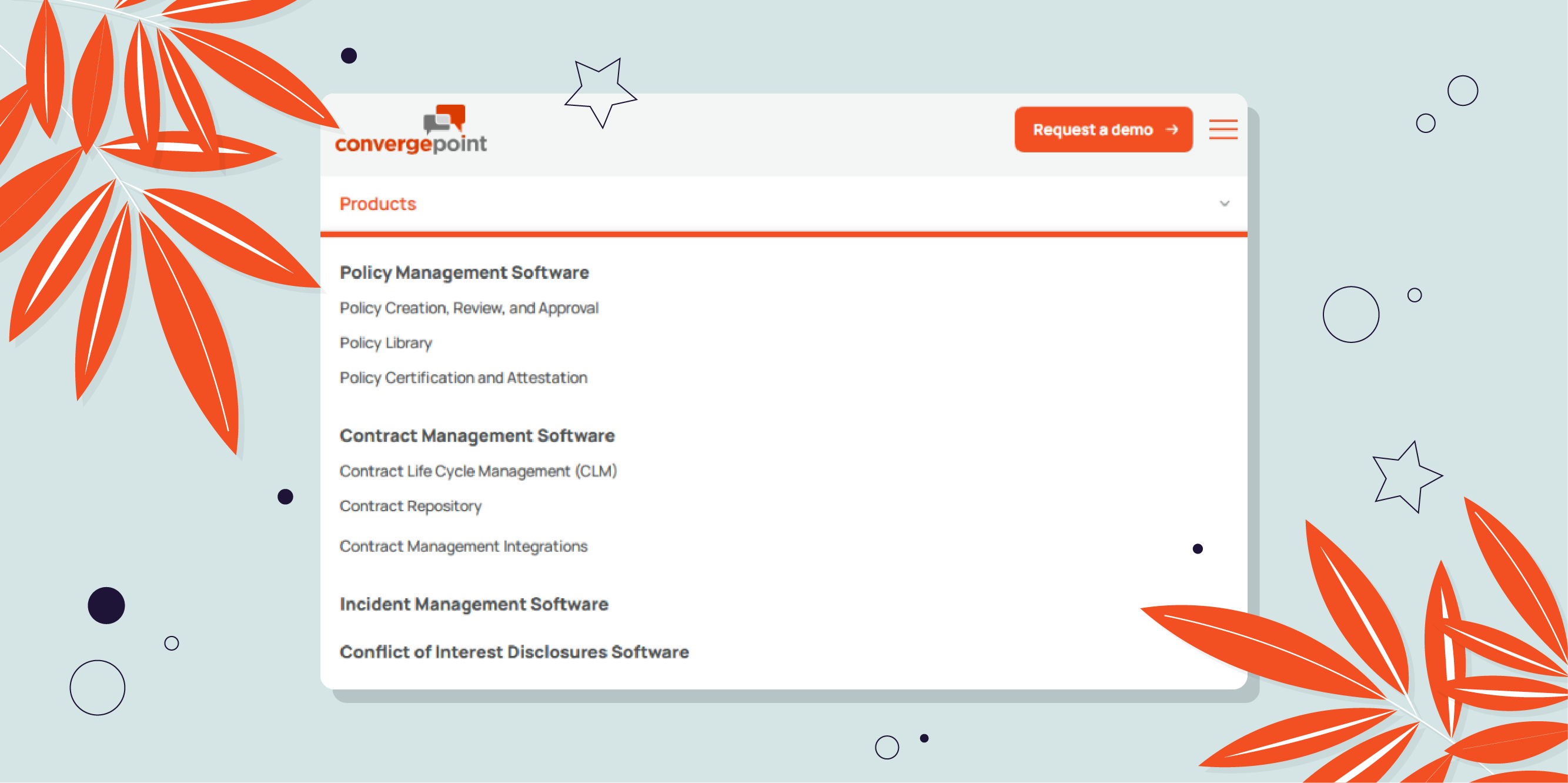
Task: Open the hamburger menu icon
Action: tap(1222, 129)
